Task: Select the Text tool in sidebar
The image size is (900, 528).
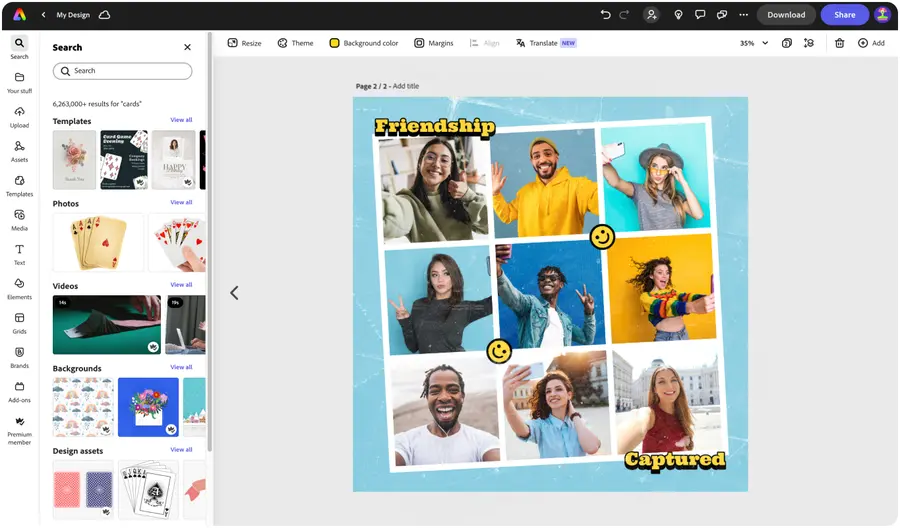Action: (x=19, y=253)
